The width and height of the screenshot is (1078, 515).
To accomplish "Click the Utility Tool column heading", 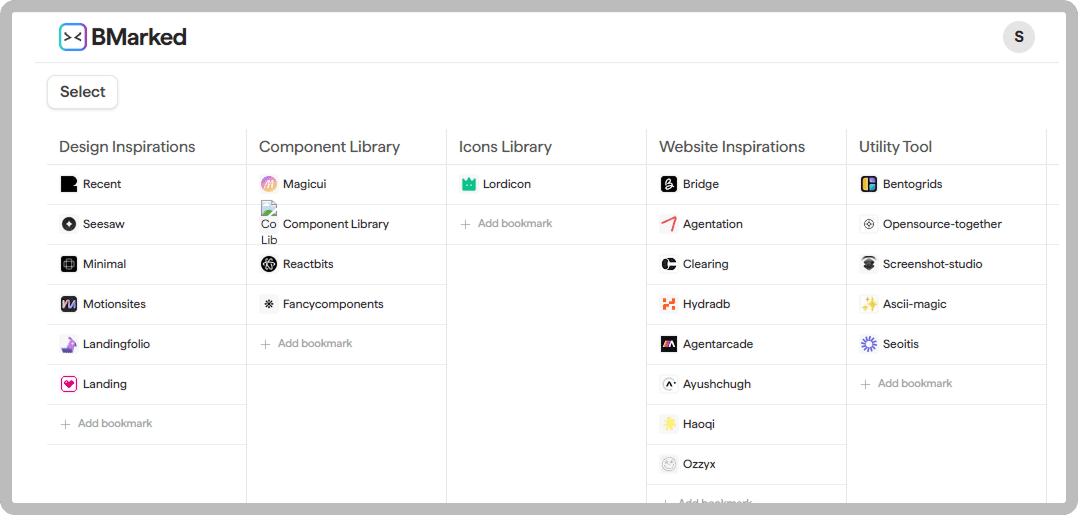I will pyautogui.click(x=895, y=147).
